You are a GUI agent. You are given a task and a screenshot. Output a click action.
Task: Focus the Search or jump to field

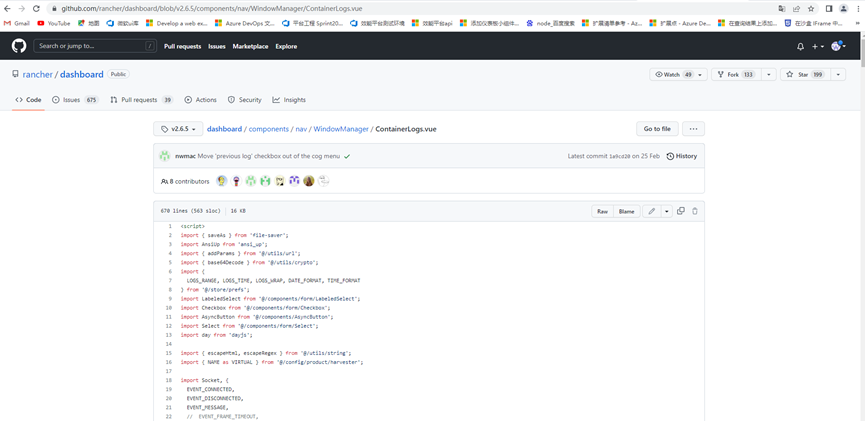(x=95, y=46)
